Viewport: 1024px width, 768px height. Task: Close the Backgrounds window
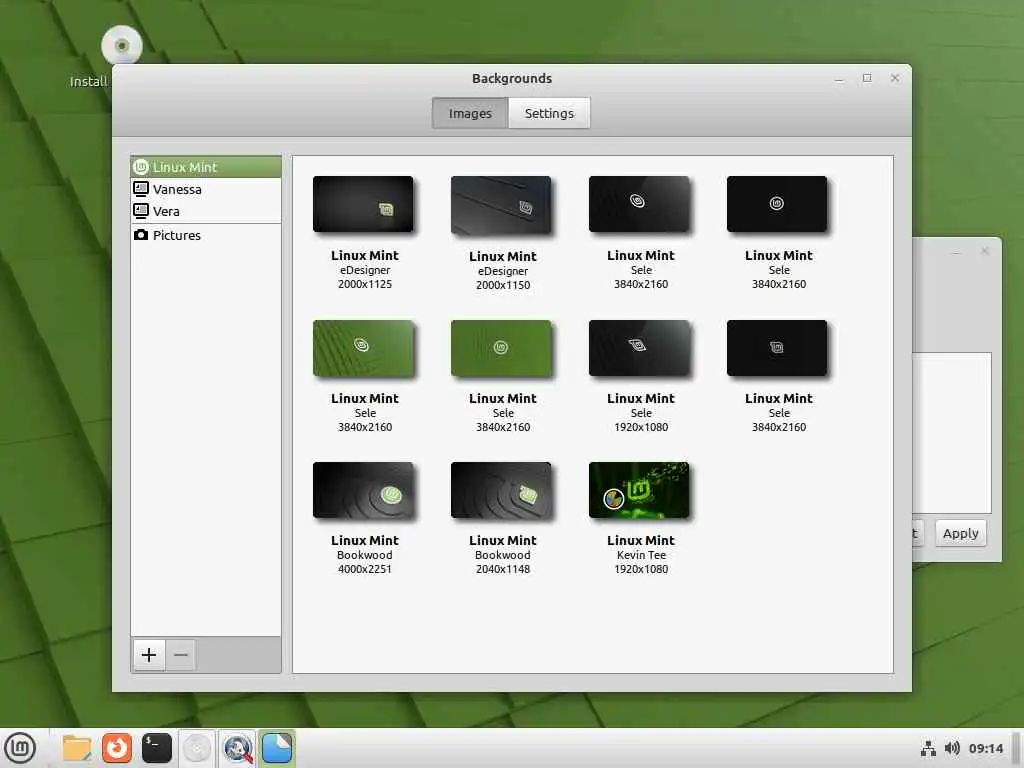click(895, 78)
